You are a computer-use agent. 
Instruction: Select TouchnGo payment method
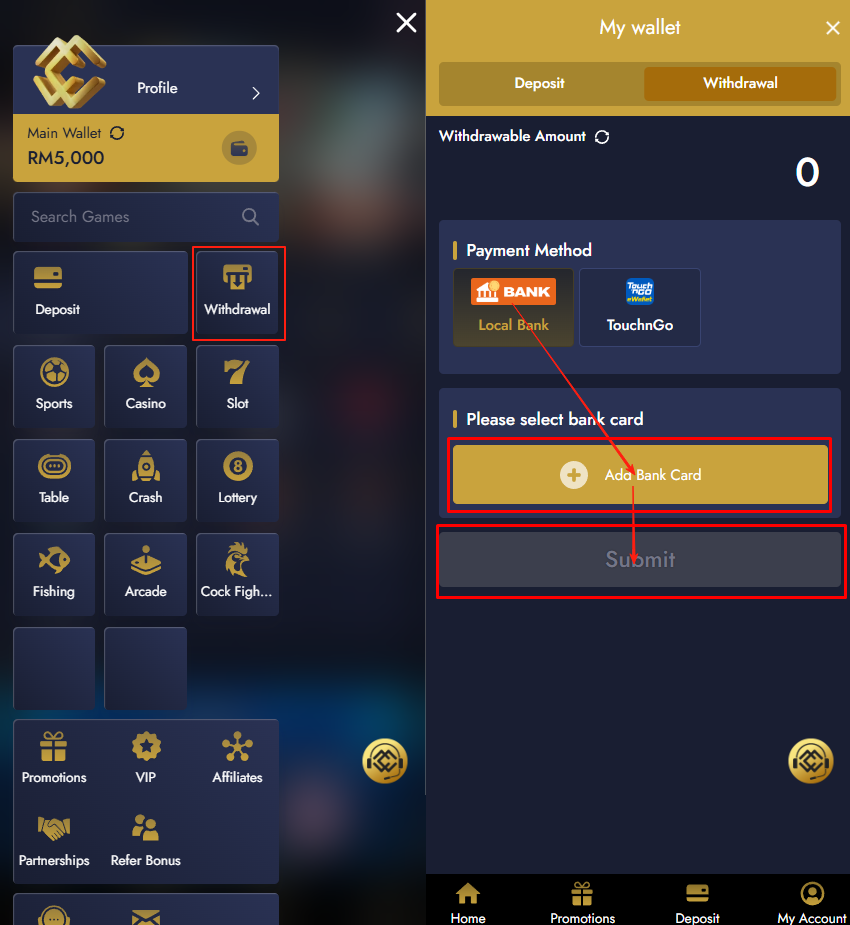[640, 307]
